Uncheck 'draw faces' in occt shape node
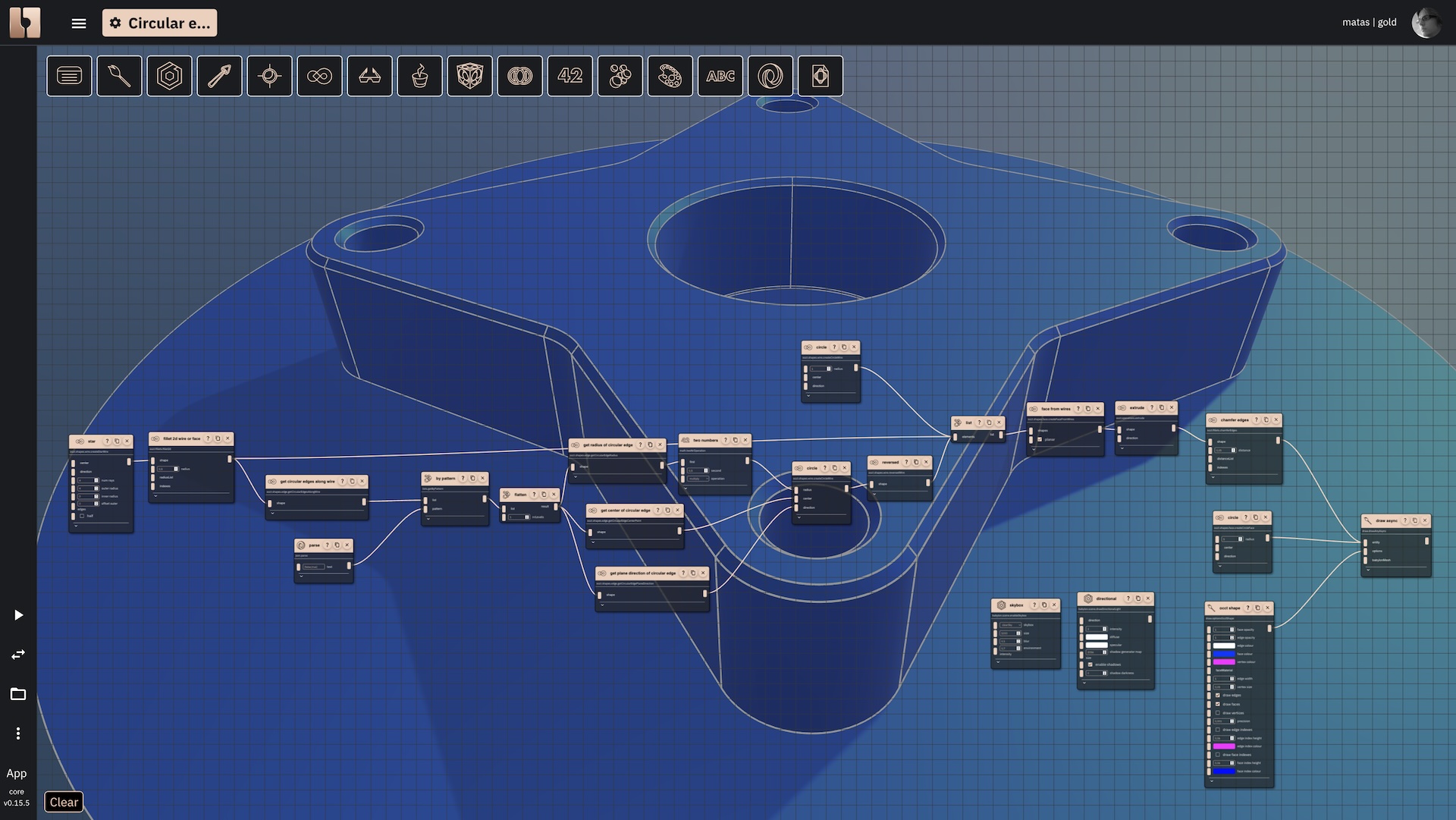1456x820 pixels. tap(1218, 704)
